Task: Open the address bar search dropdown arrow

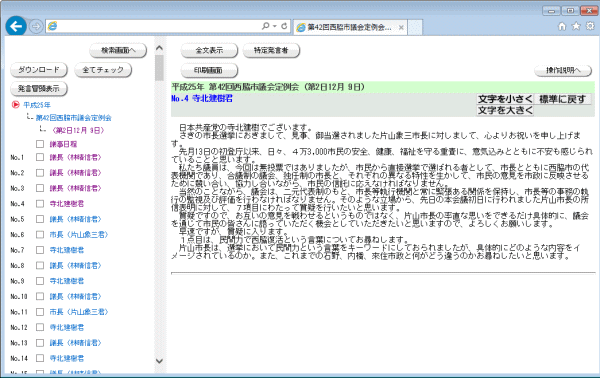Action: click(x=275, y=26)
